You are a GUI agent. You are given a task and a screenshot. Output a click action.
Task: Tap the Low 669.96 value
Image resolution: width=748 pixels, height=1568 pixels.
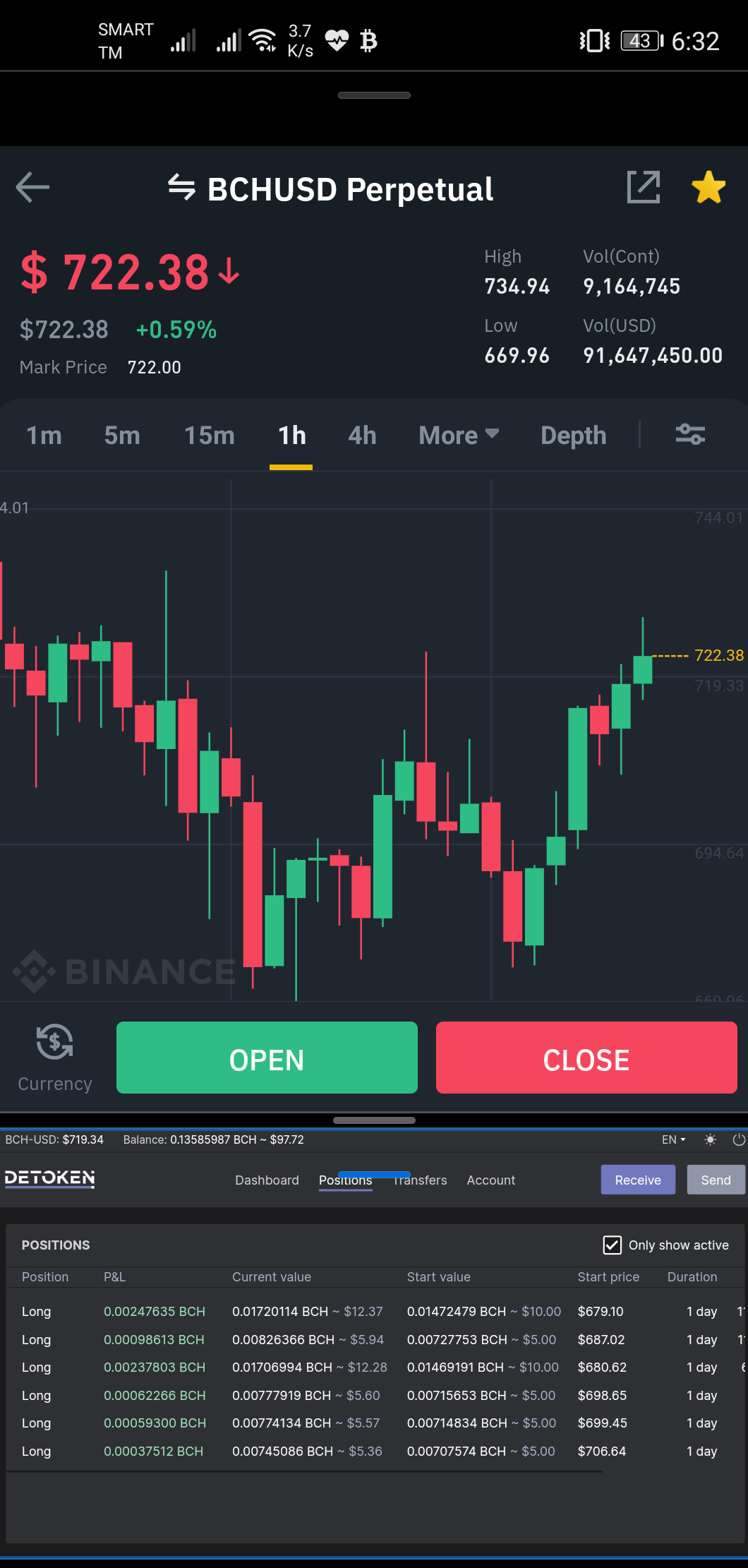pos(517,355)
